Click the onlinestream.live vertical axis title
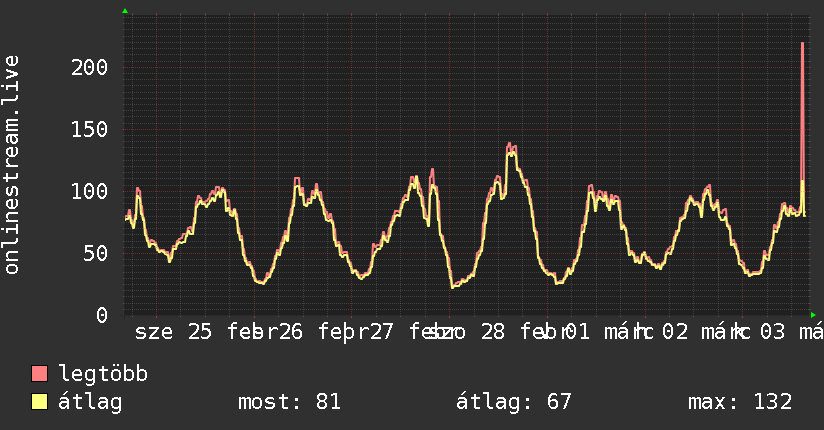This screenshot has width=824, height=430. 12,165
